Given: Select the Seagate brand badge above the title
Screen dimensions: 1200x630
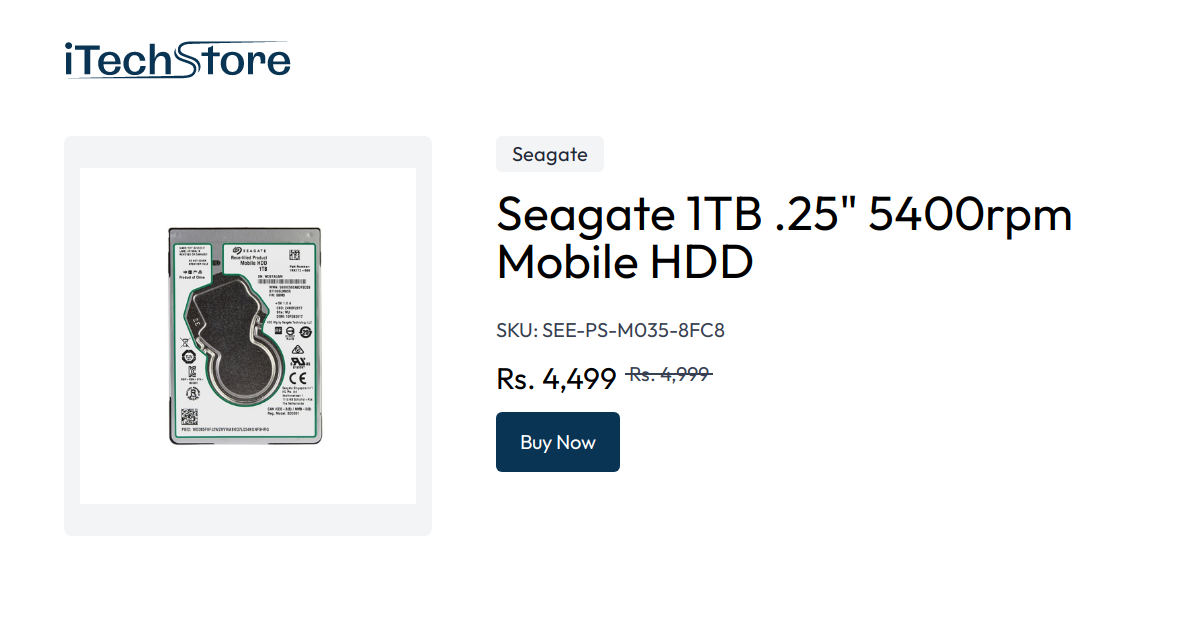Looking at the screenshot, I should 549,154.
